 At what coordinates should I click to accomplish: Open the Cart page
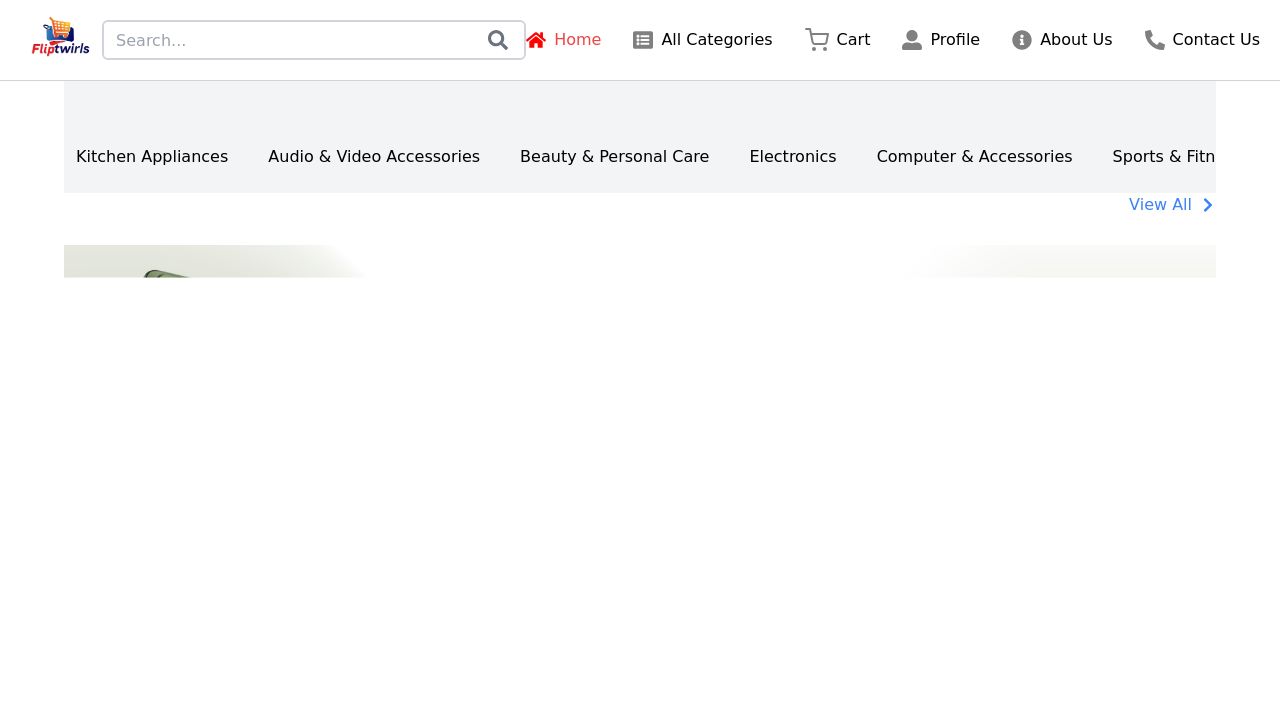pyautogui.click(x=838, y=40)
